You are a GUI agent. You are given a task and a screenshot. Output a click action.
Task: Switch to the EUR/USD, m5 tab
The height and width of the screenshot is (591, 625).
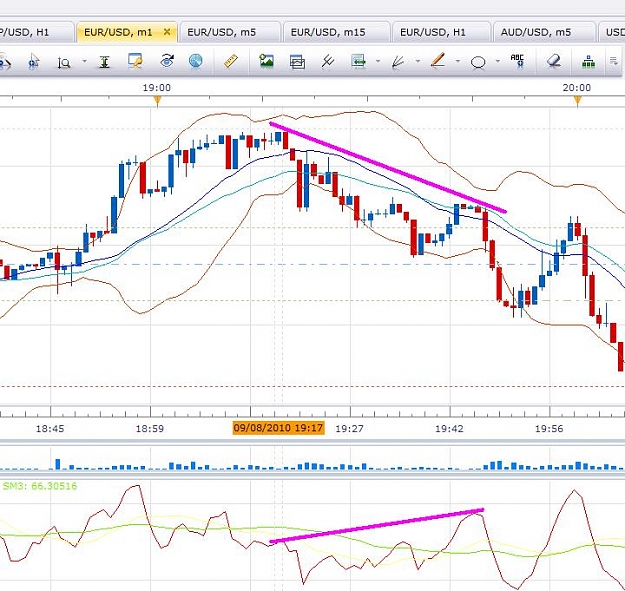[x=230, y=32]
